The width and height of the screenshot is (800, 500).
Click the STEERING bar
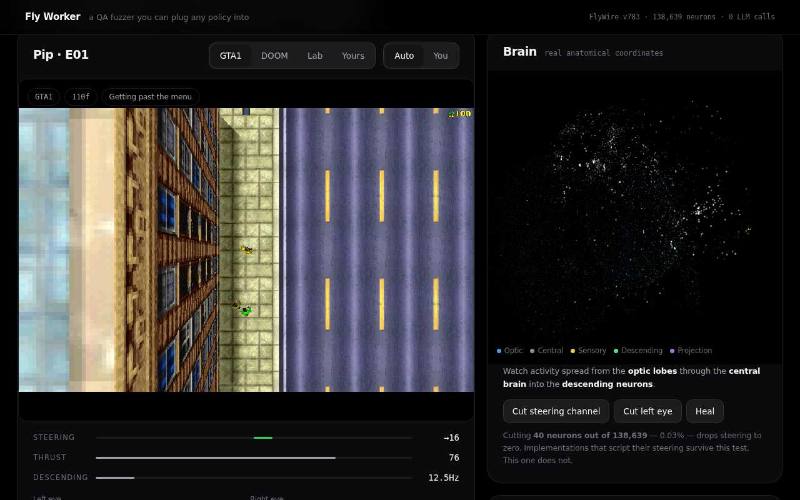[254, 438]
